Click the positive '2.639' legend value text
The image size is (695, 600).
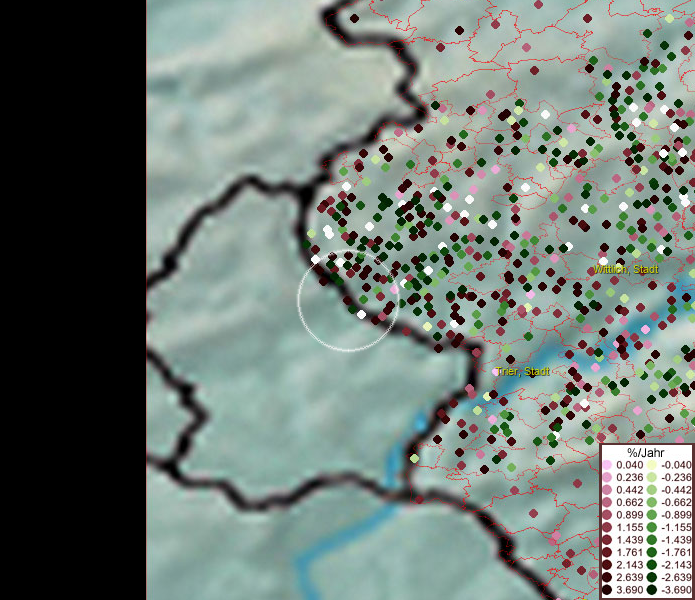(x=629, y=577)
